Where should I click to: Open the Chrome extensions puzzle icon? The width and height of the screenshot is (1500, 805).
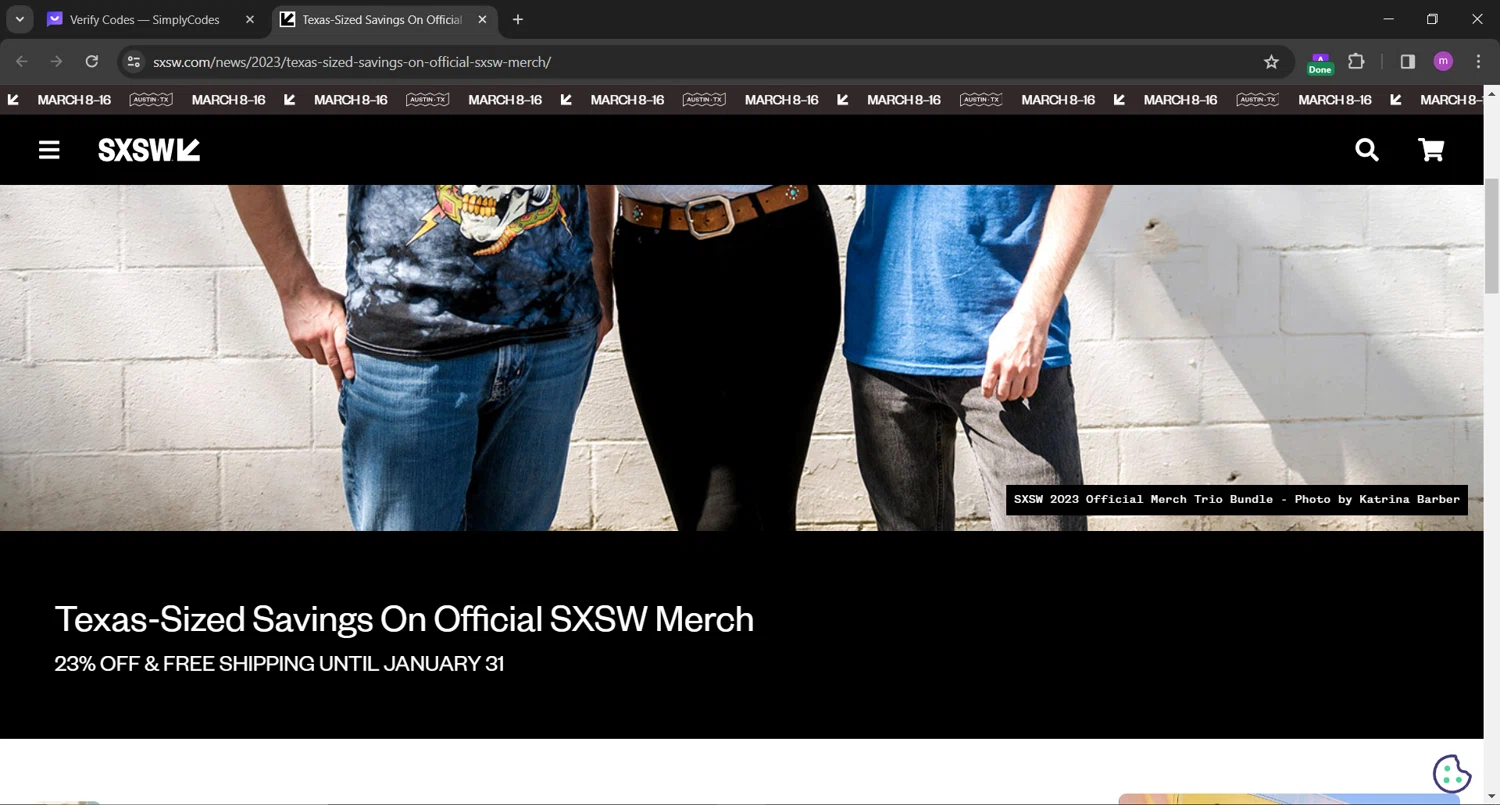1356,62
